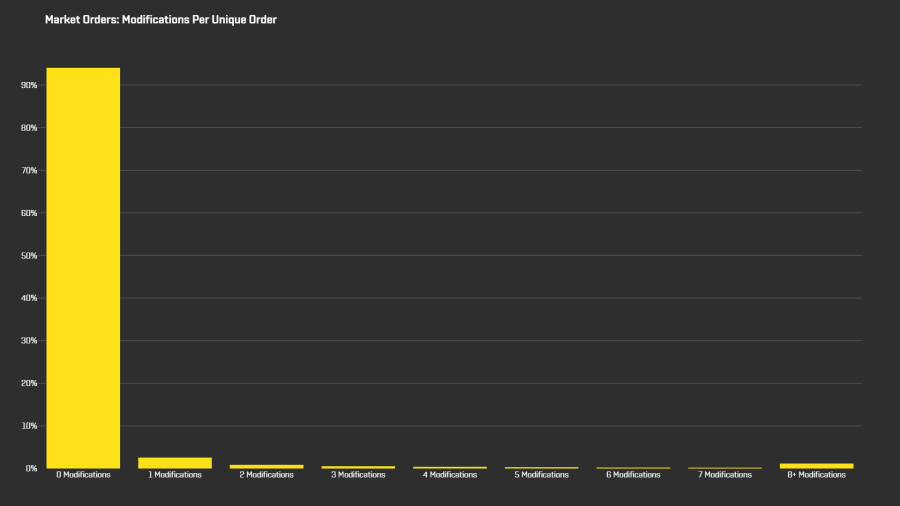Click the 20% y-axis label
The height and width of the screenshot is (506, 900).
pos(29,383)
